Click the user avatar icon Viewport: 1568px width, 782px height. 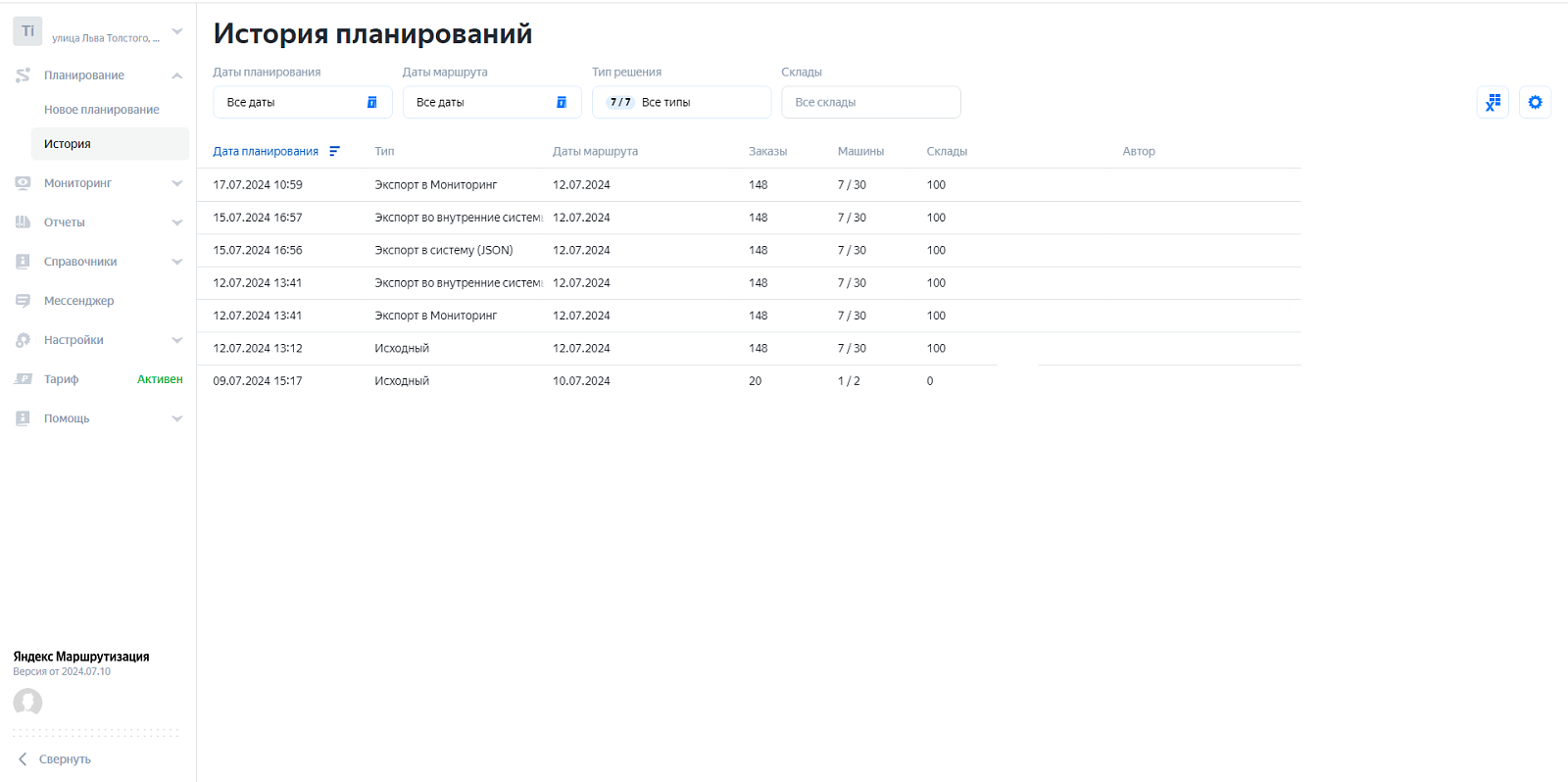click(27, 702)
